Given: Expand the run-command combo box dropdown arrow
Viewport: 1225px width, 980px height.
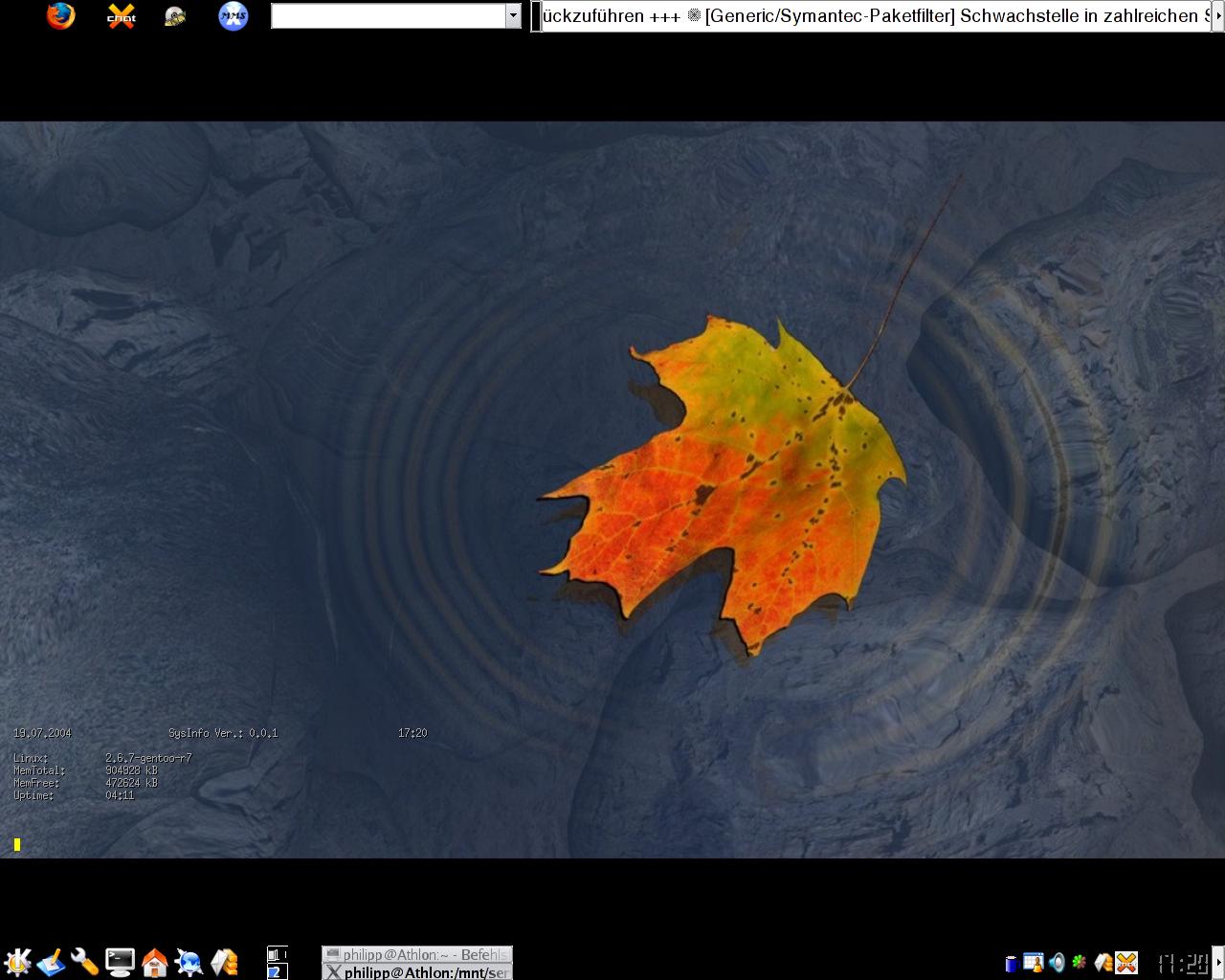Looking at the screenshot, I should (x=513, y=15).
